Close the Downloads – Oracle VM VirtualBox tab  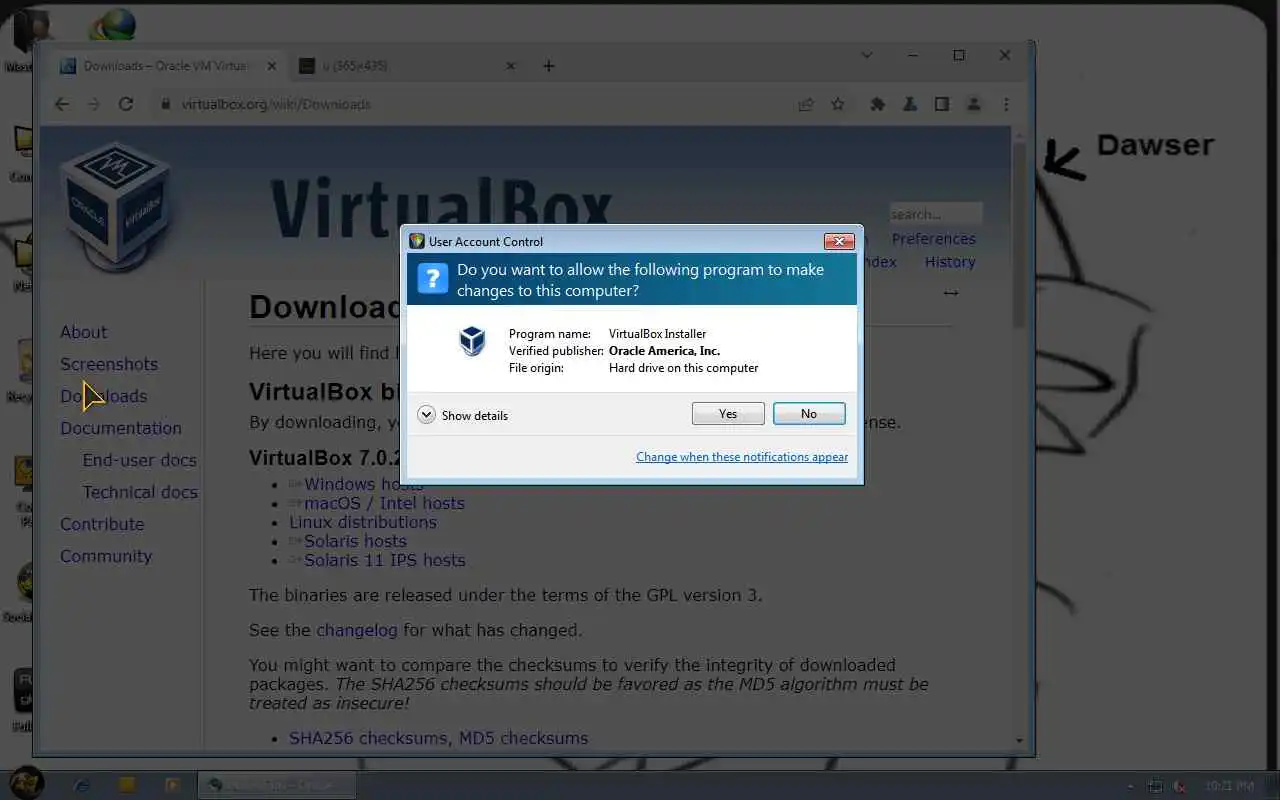pyautogui.click(x=271, y=66)
